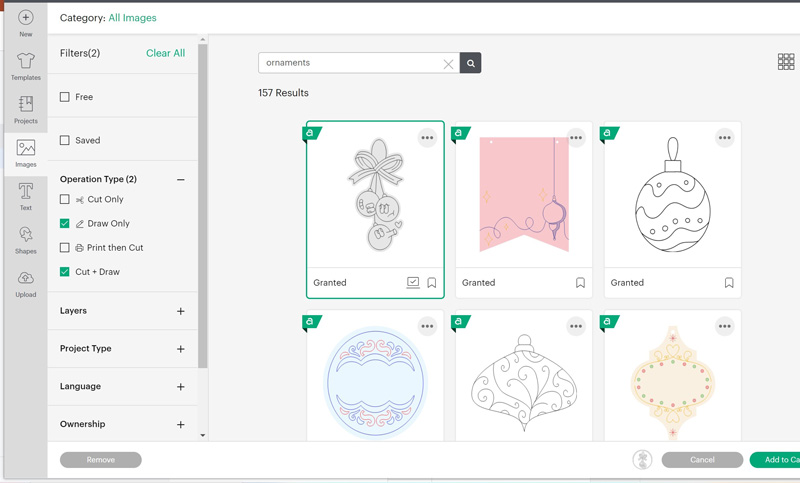The image size is (800, 483).
Task: Expand the Layers filter section
Action: [x=181, y=311]
